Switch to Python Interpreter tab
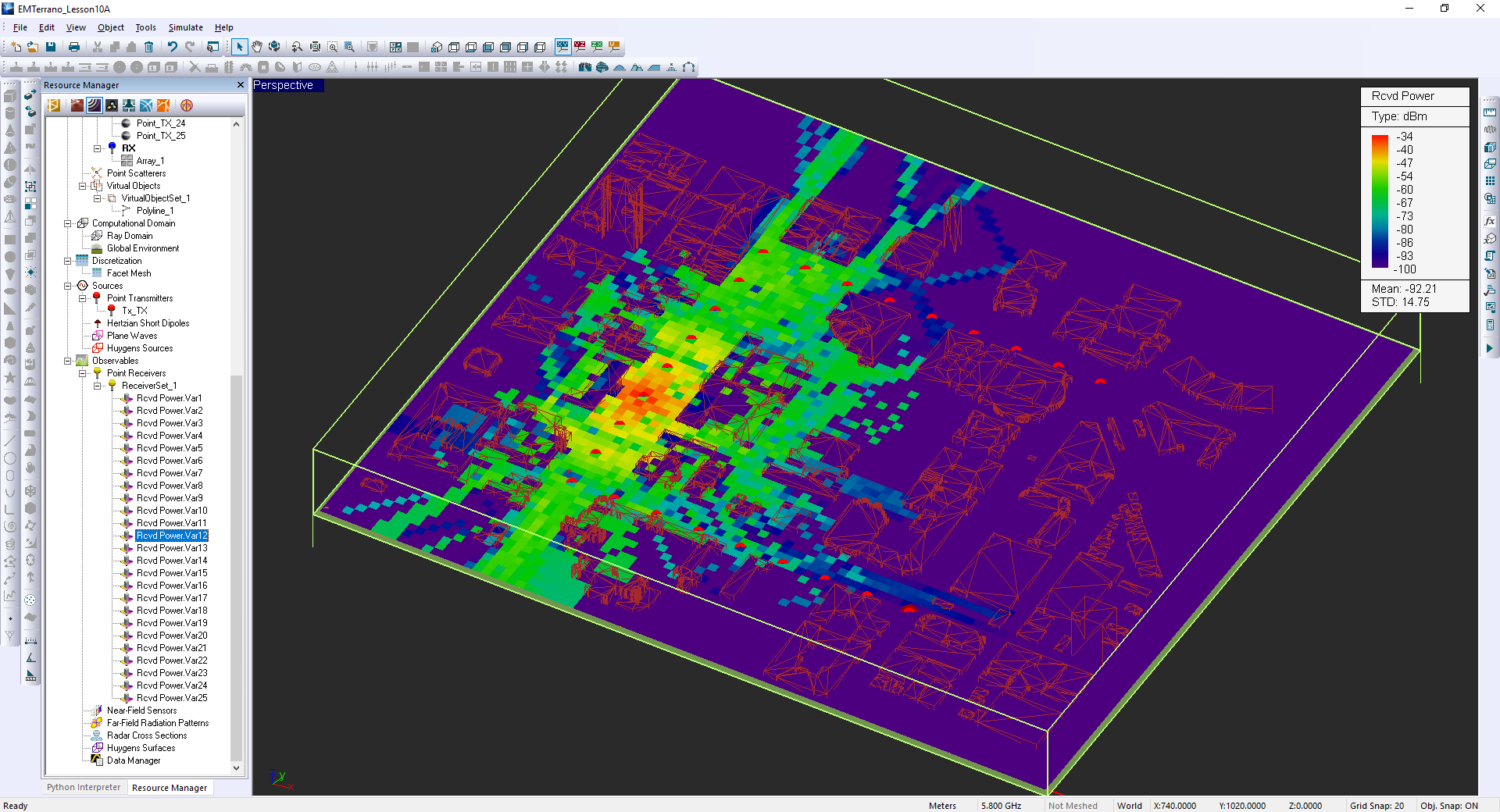 (x=84, y=787)
